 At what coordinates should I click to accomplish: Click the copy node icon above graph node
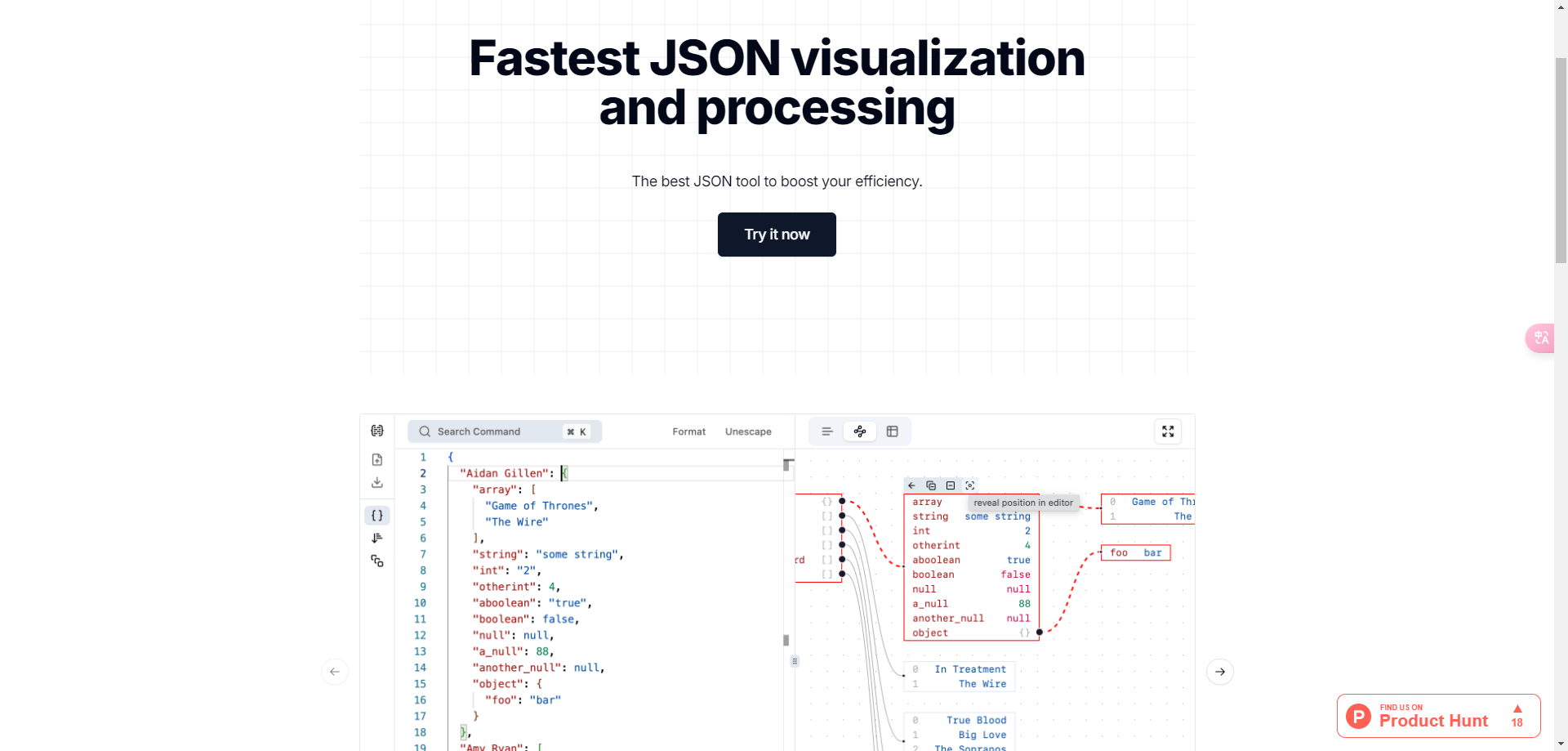931,485
